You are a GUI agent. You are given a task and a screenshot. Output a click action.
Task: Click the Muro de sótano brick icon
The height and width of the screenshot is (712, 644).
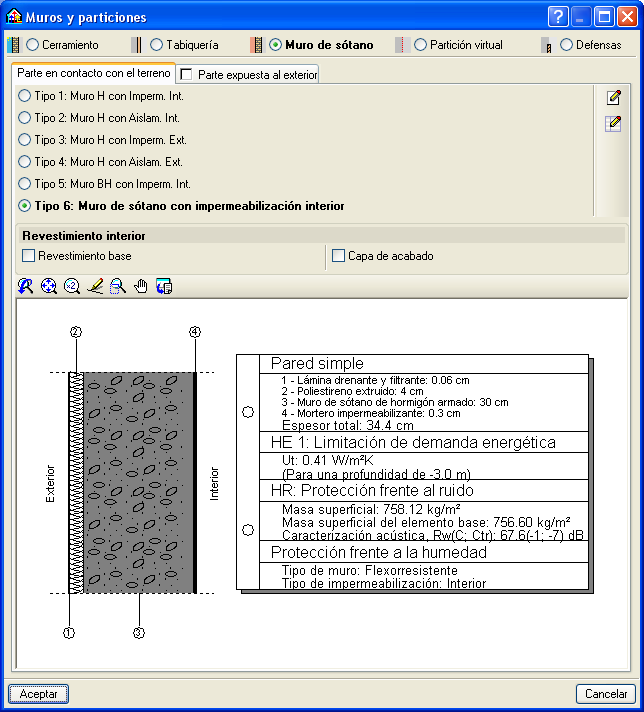tap(257, 45)
